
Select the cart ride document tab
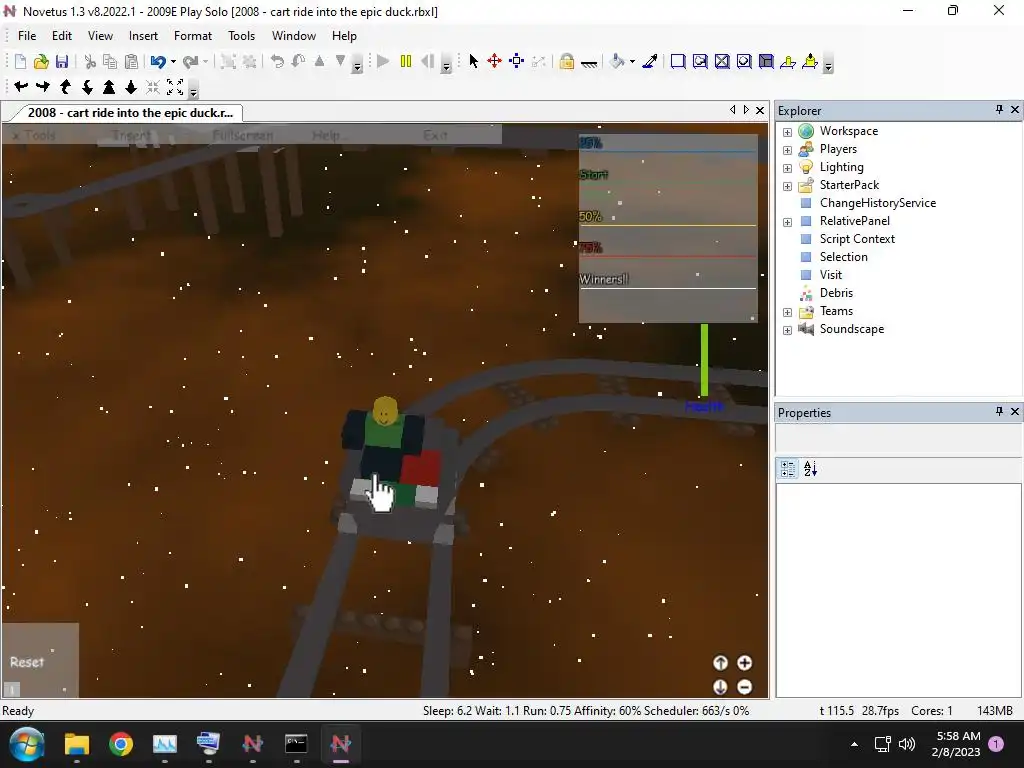coord(130,112)
